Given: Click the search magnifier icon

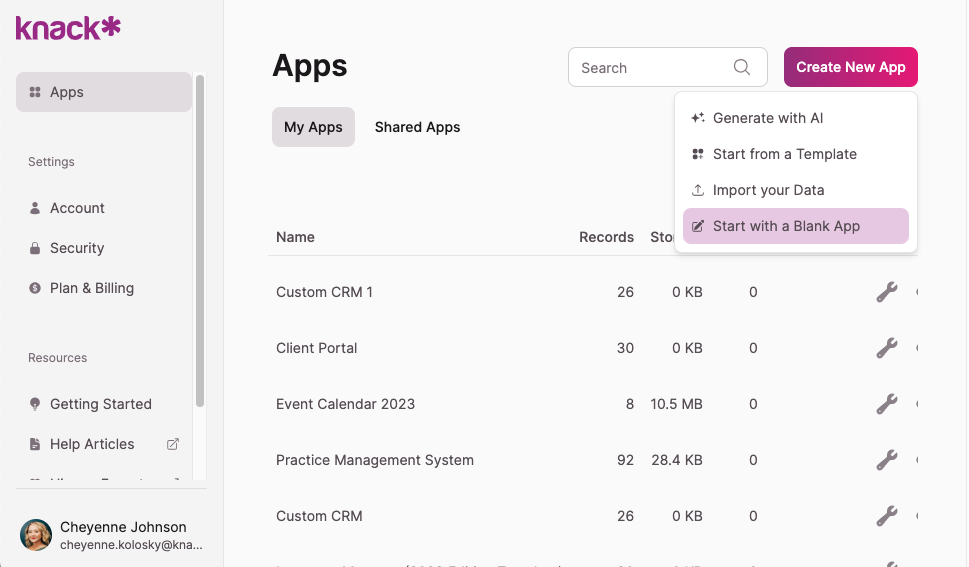Looking at the screenshot, I should (x=742, y=67).
